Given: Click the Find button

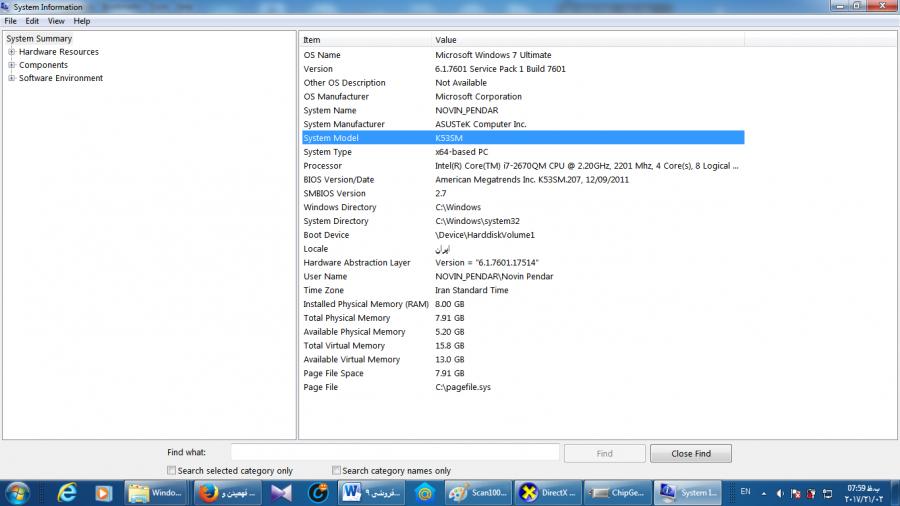Looking at the screenshot, I should point(604,453).
